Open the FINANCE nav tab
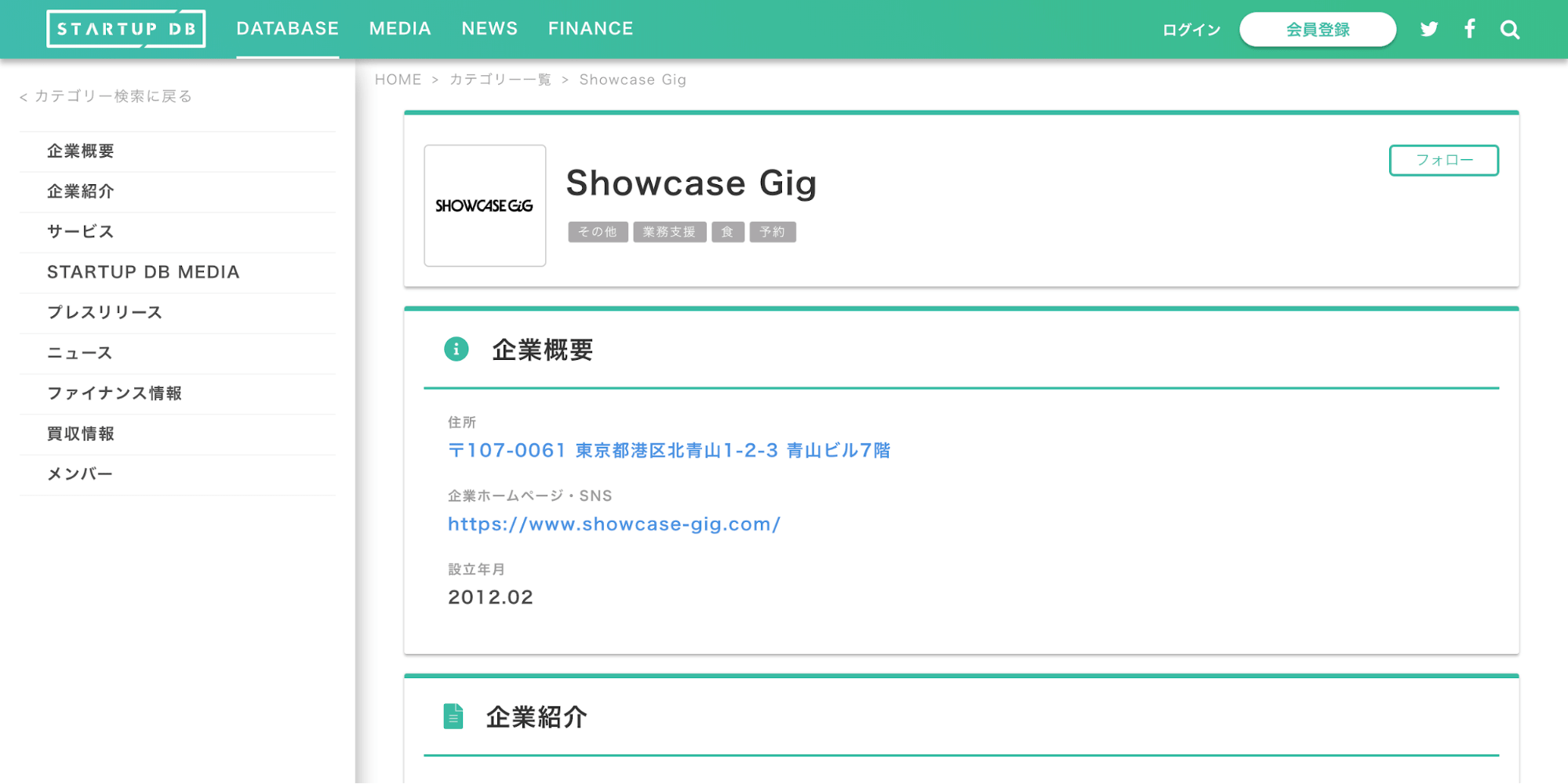Viewport: 1568px width, 784px height. 591,29
